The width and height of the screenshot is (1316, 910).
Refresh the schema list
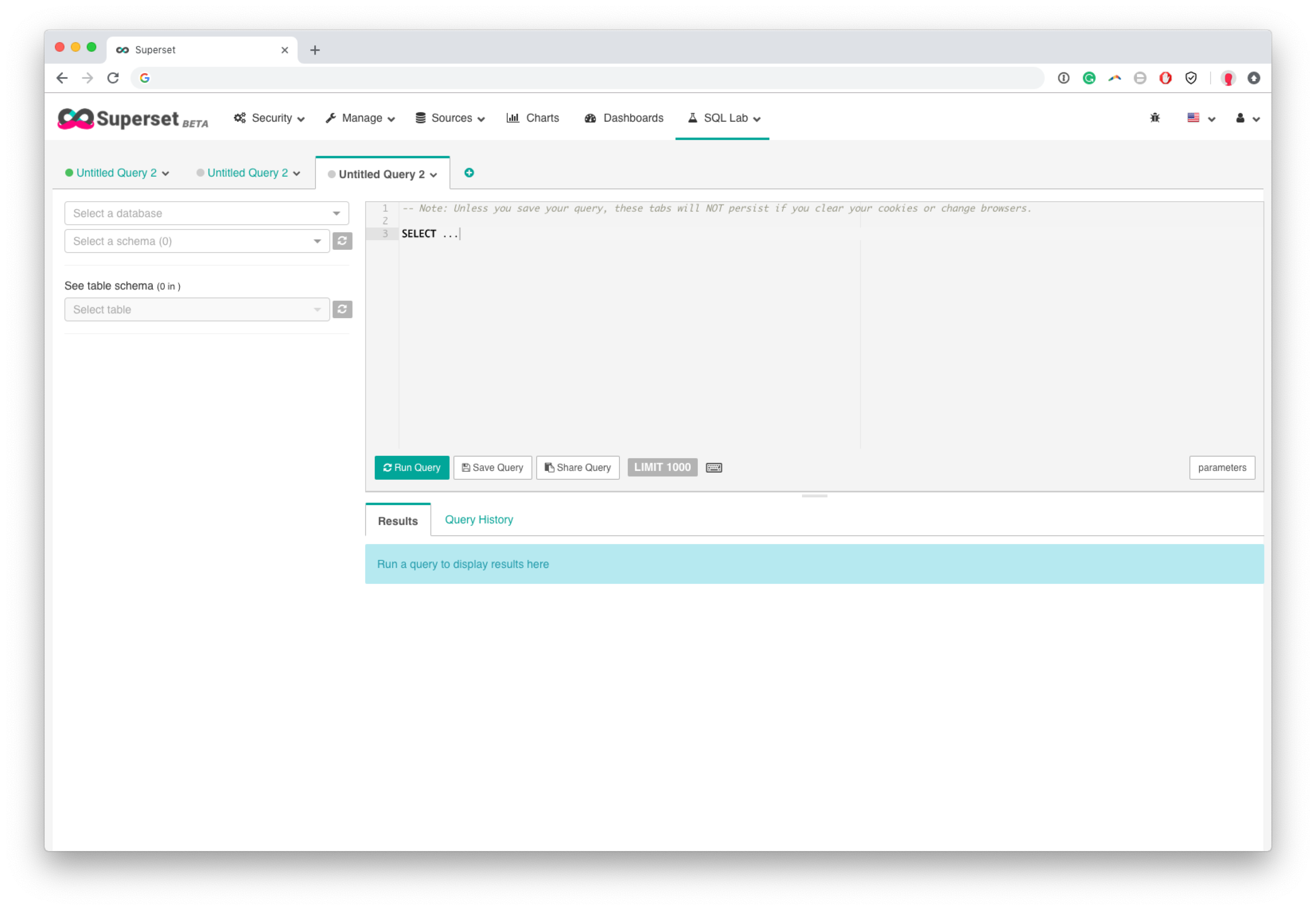342,241
